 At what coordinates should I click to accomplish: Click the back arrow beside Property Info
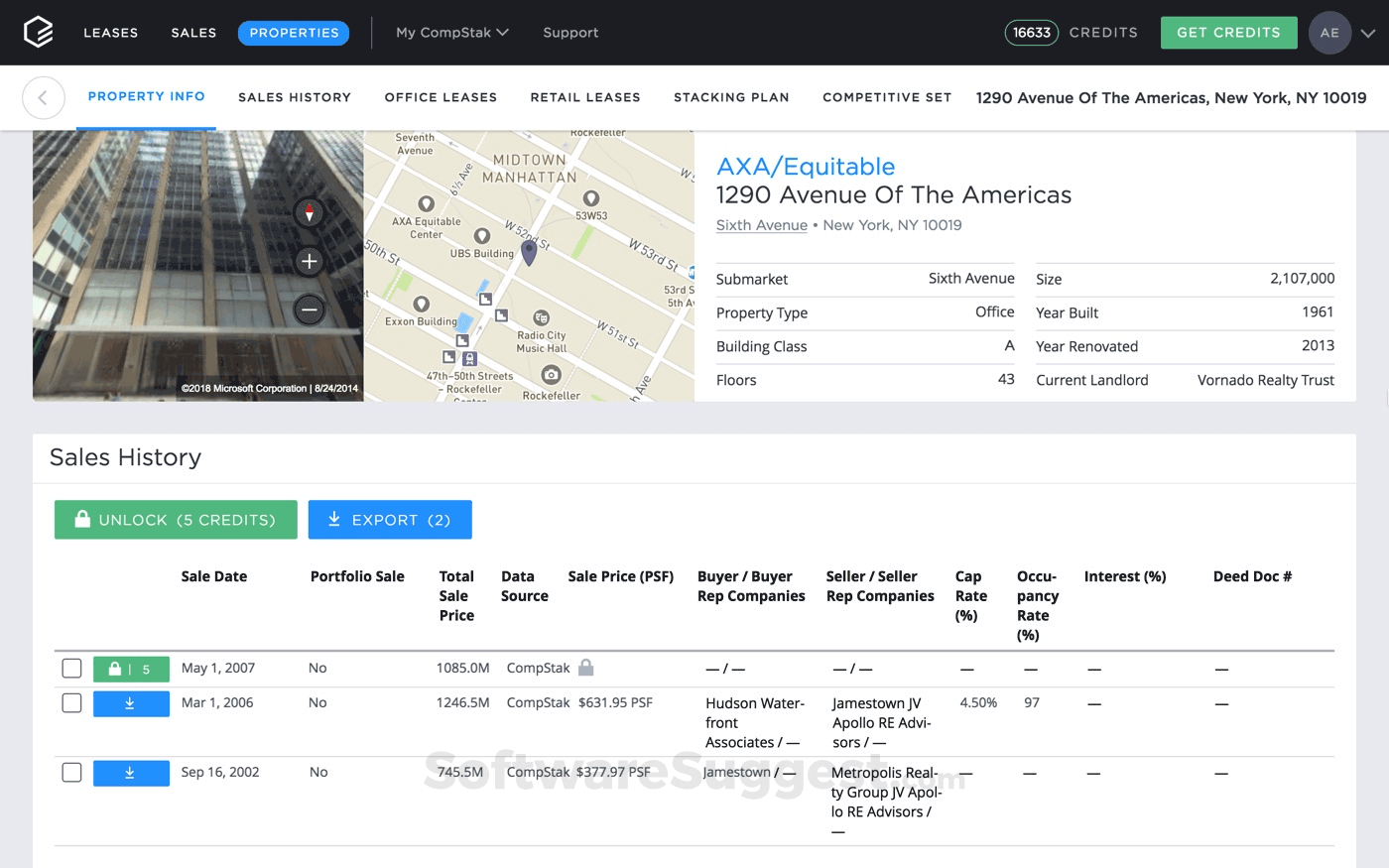[x=43, y=97]
